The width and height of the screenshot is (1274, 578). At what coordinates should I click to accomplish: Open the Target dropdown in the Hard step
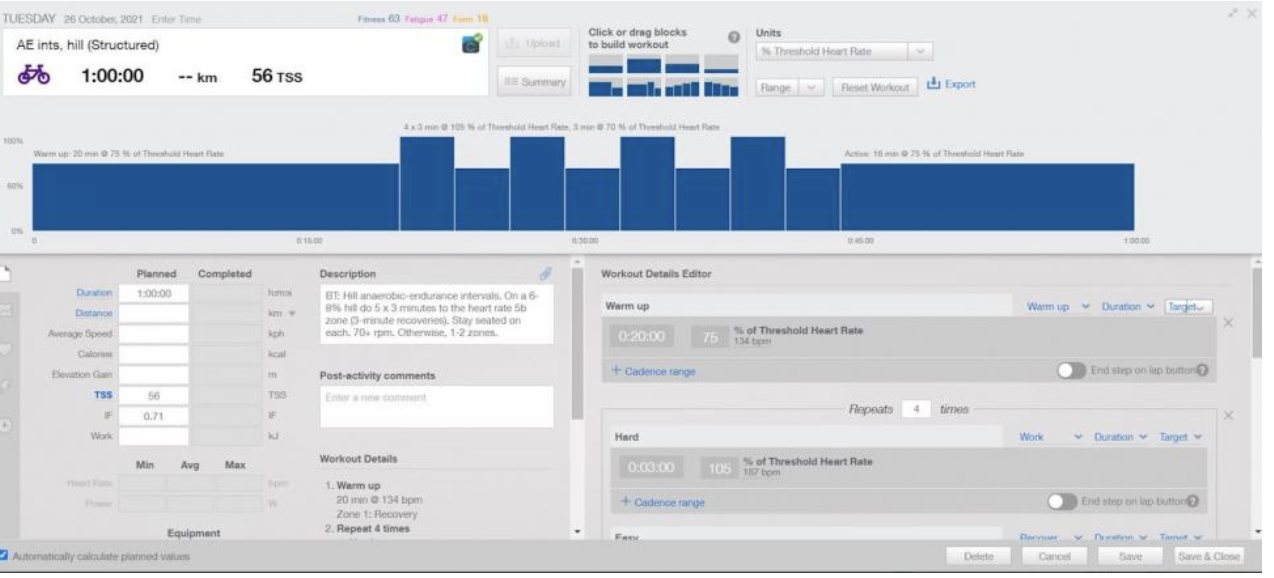point(1180,437)
